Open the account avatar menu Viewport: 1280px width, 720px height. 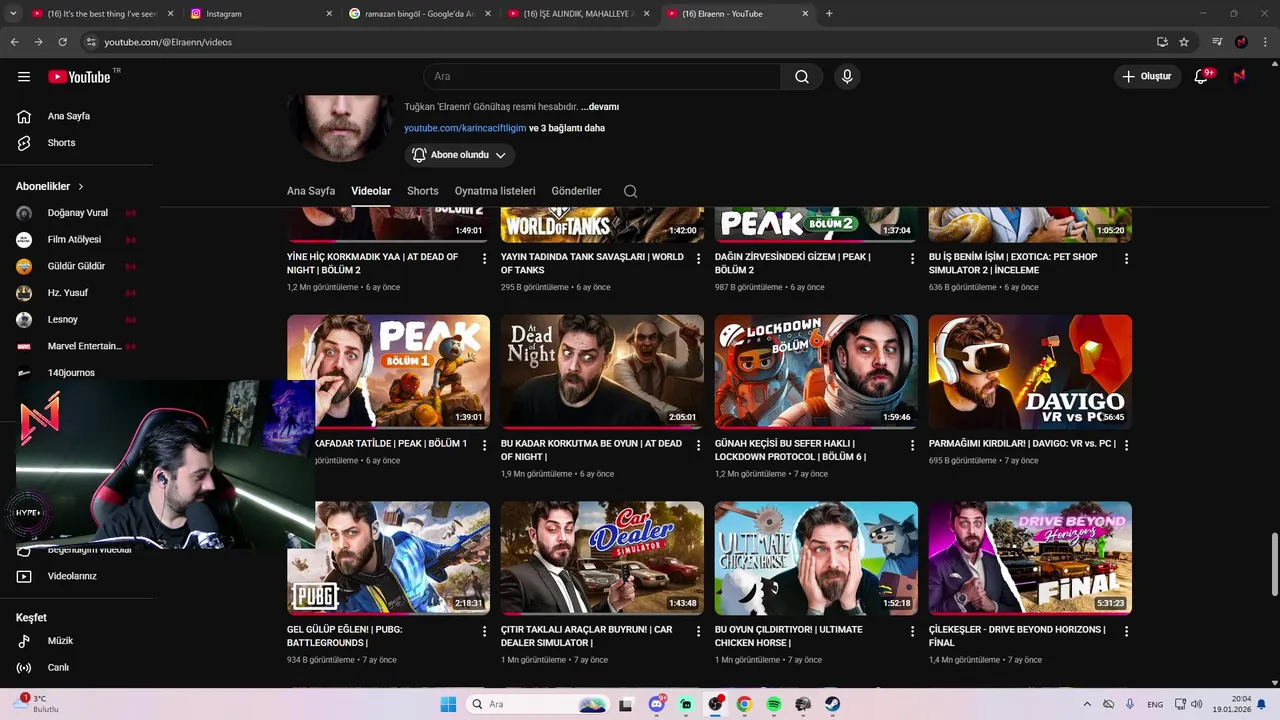[x=1239, y=76]
